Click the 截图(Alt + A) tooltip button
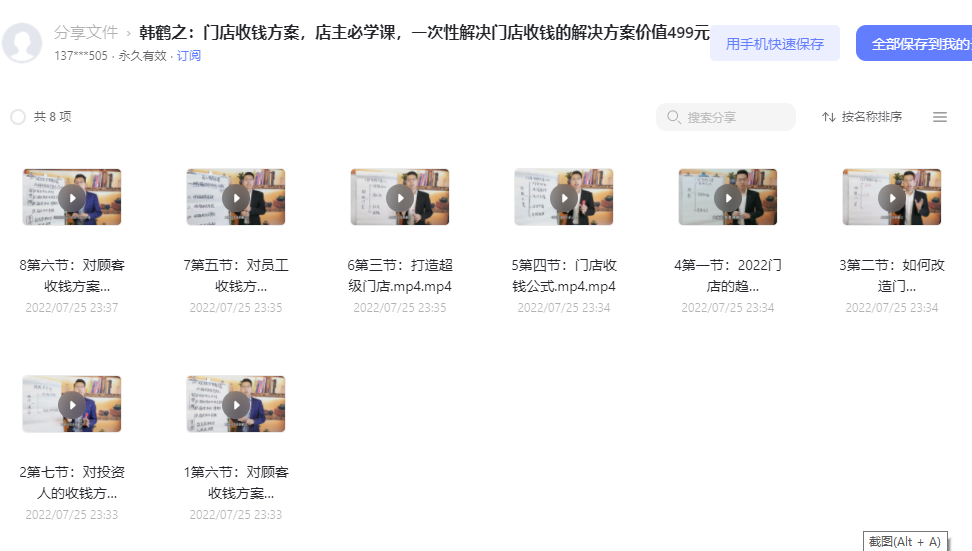 [905, 541]
